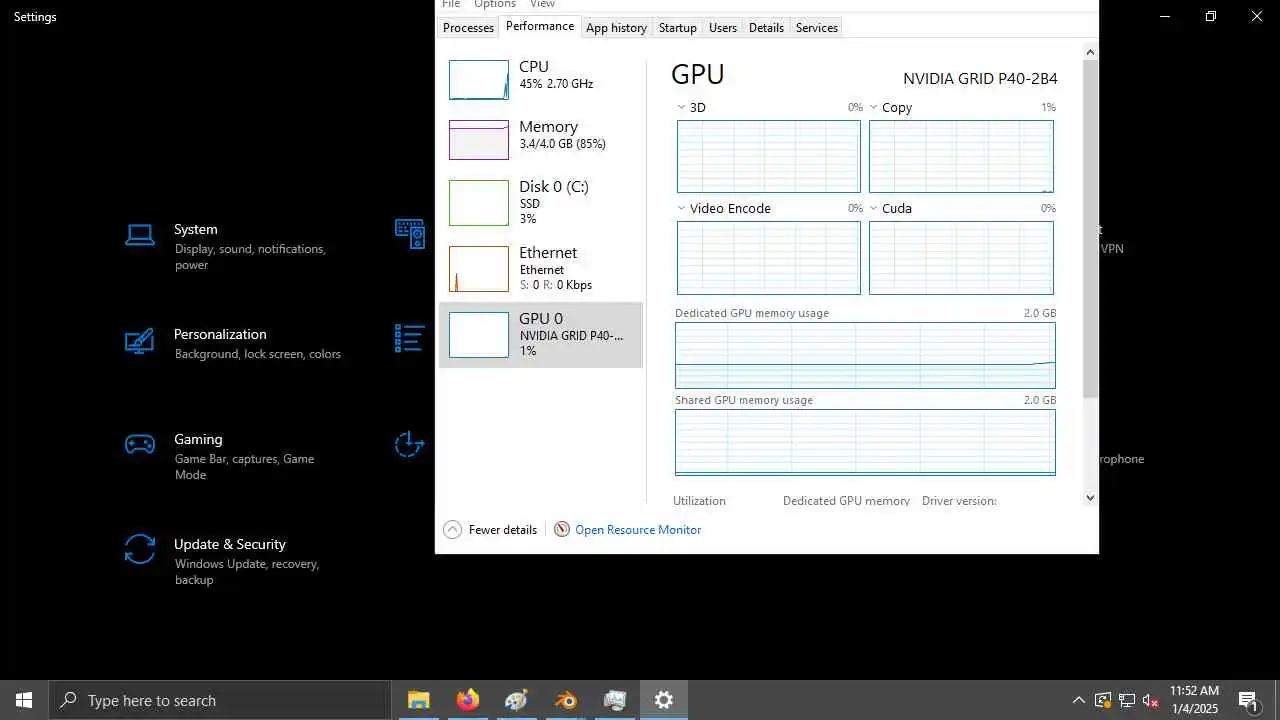Click the taskbar search box
This screenshot has width=1280, height=720.
point(219,700)
